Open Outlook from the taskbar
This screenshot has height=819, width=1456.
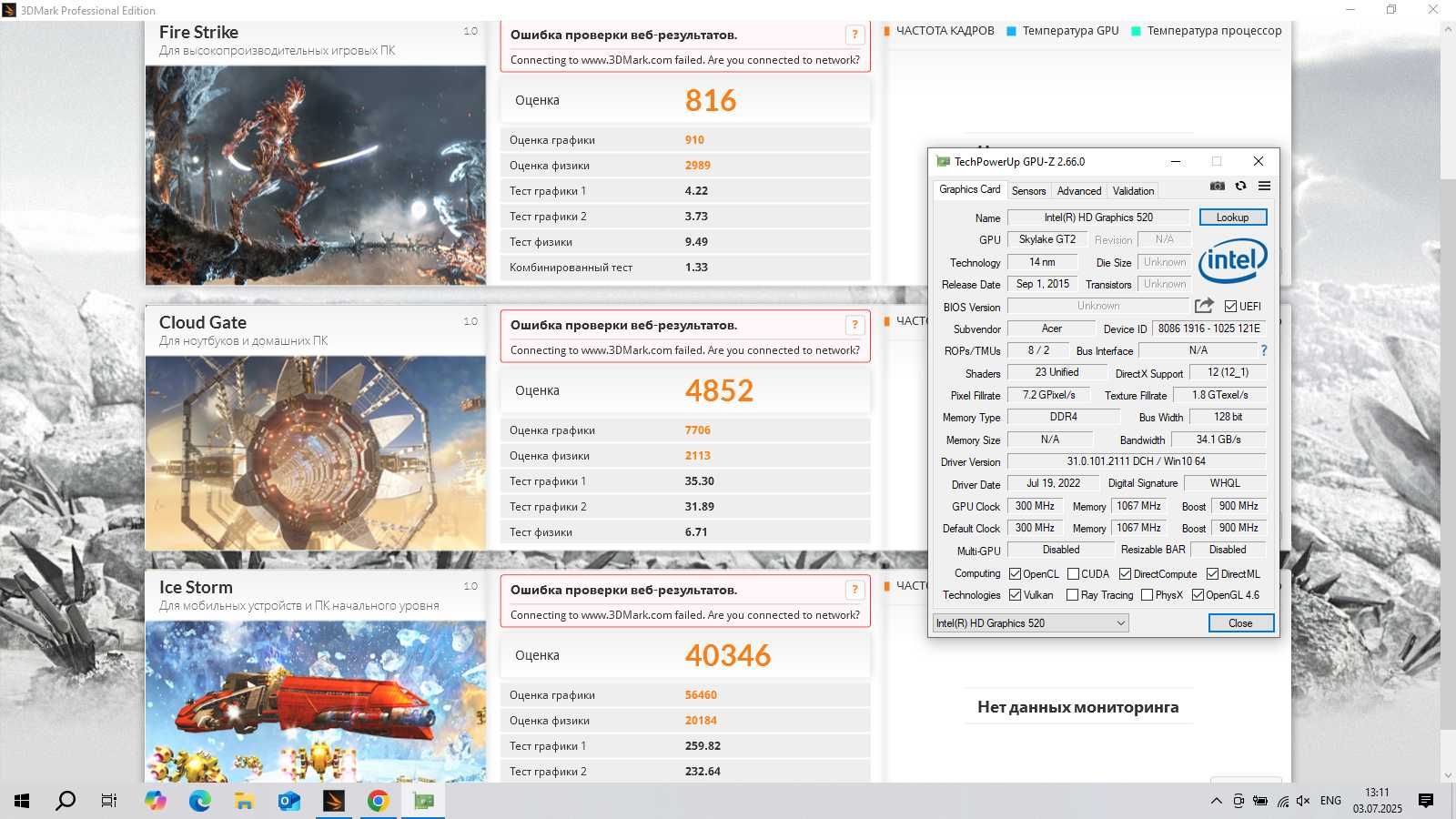[x=289, y=801]
